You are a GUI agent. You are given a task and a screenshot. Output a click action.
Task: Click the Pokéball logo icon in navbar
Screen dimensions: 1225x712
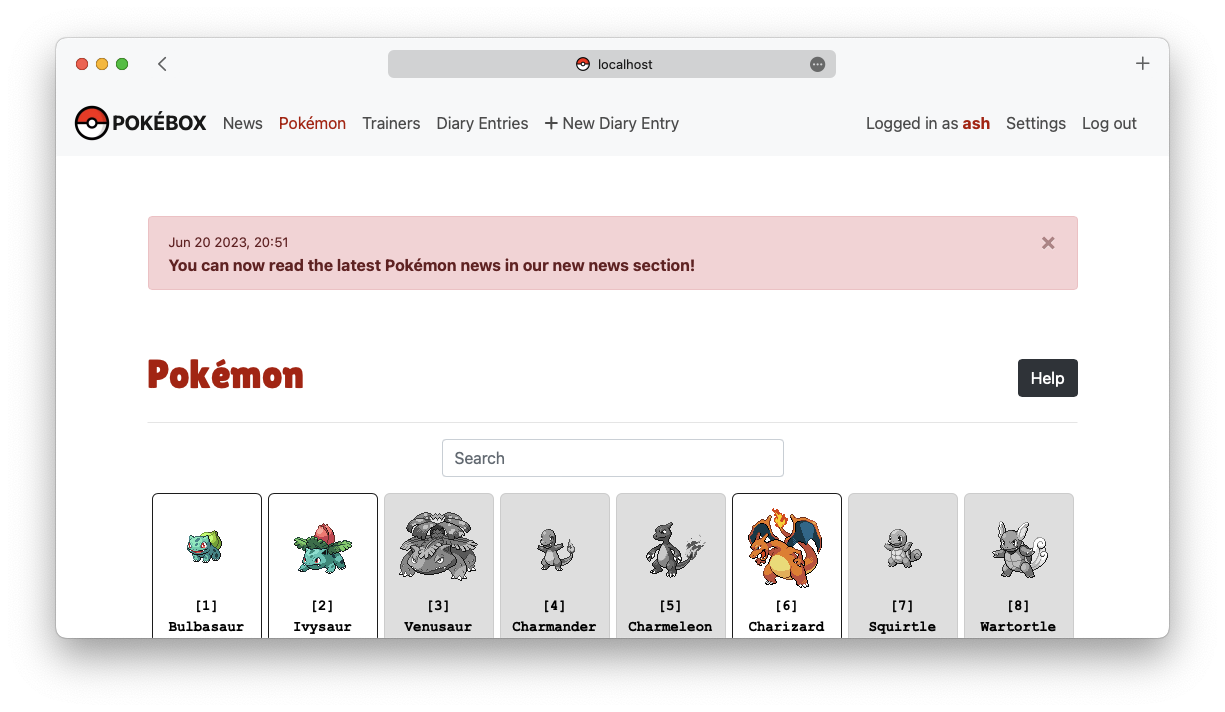(x=91, y=123)
